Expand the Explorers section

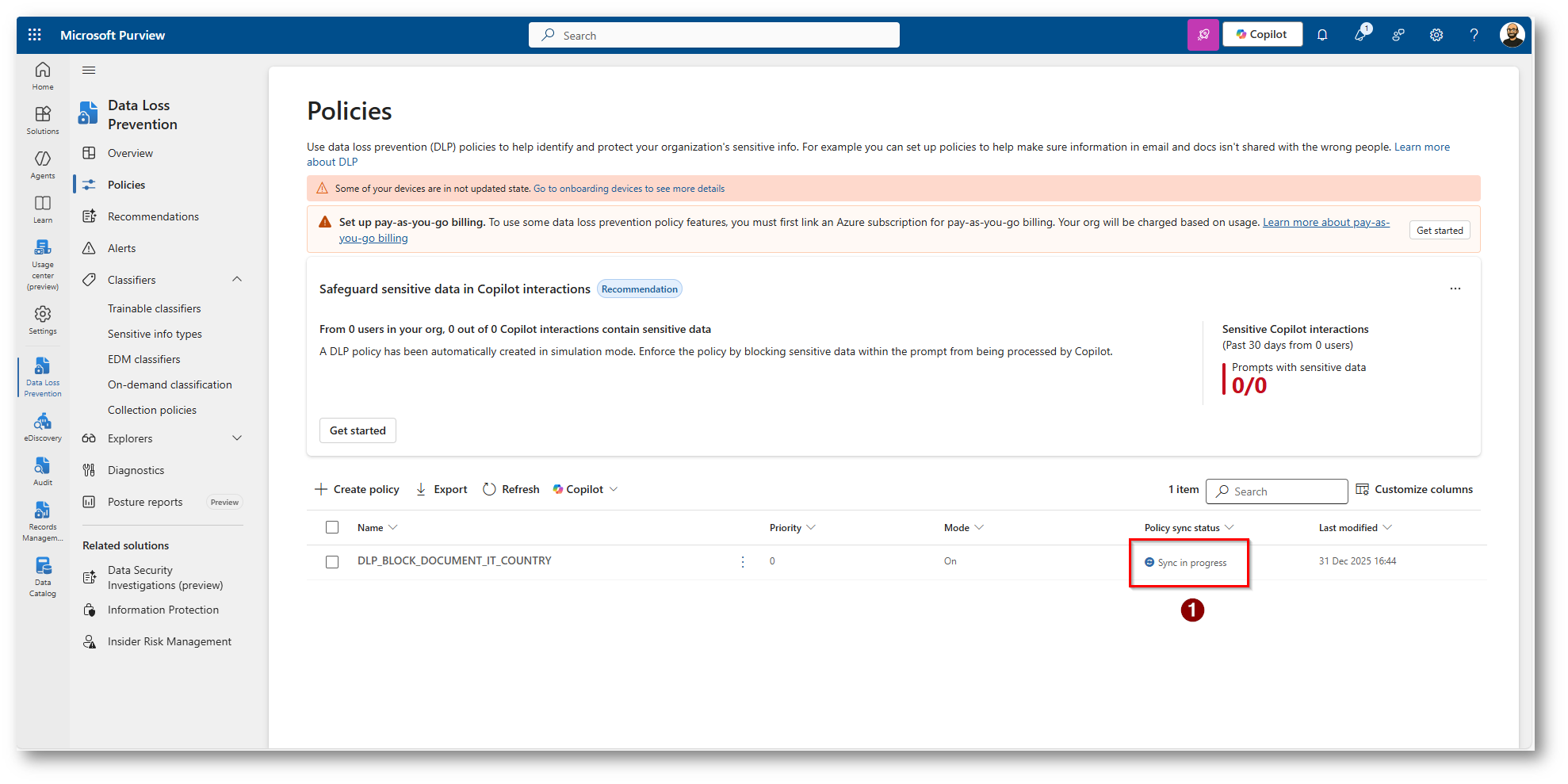coord(237,438)
